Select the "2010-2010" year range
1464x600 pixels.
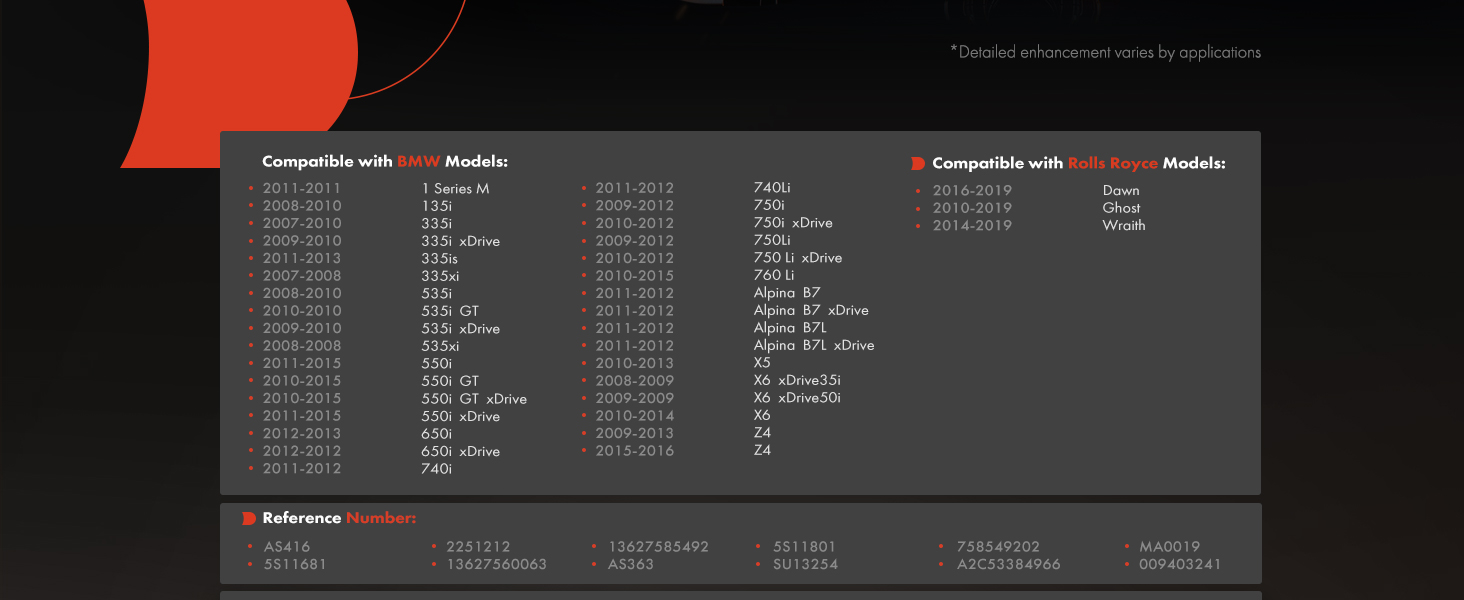click(302, 311)
